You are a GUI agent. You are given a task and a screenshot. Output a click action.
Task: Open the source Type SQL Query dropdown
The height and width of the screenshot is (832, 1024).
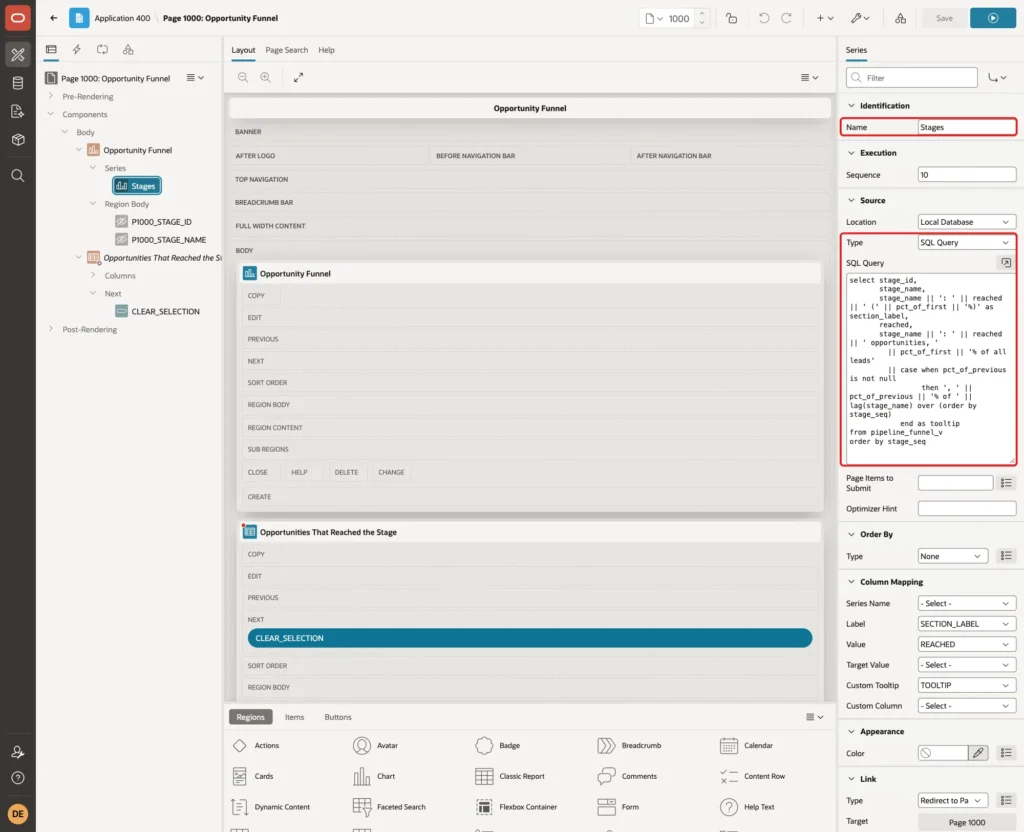(x=967, y=242)
